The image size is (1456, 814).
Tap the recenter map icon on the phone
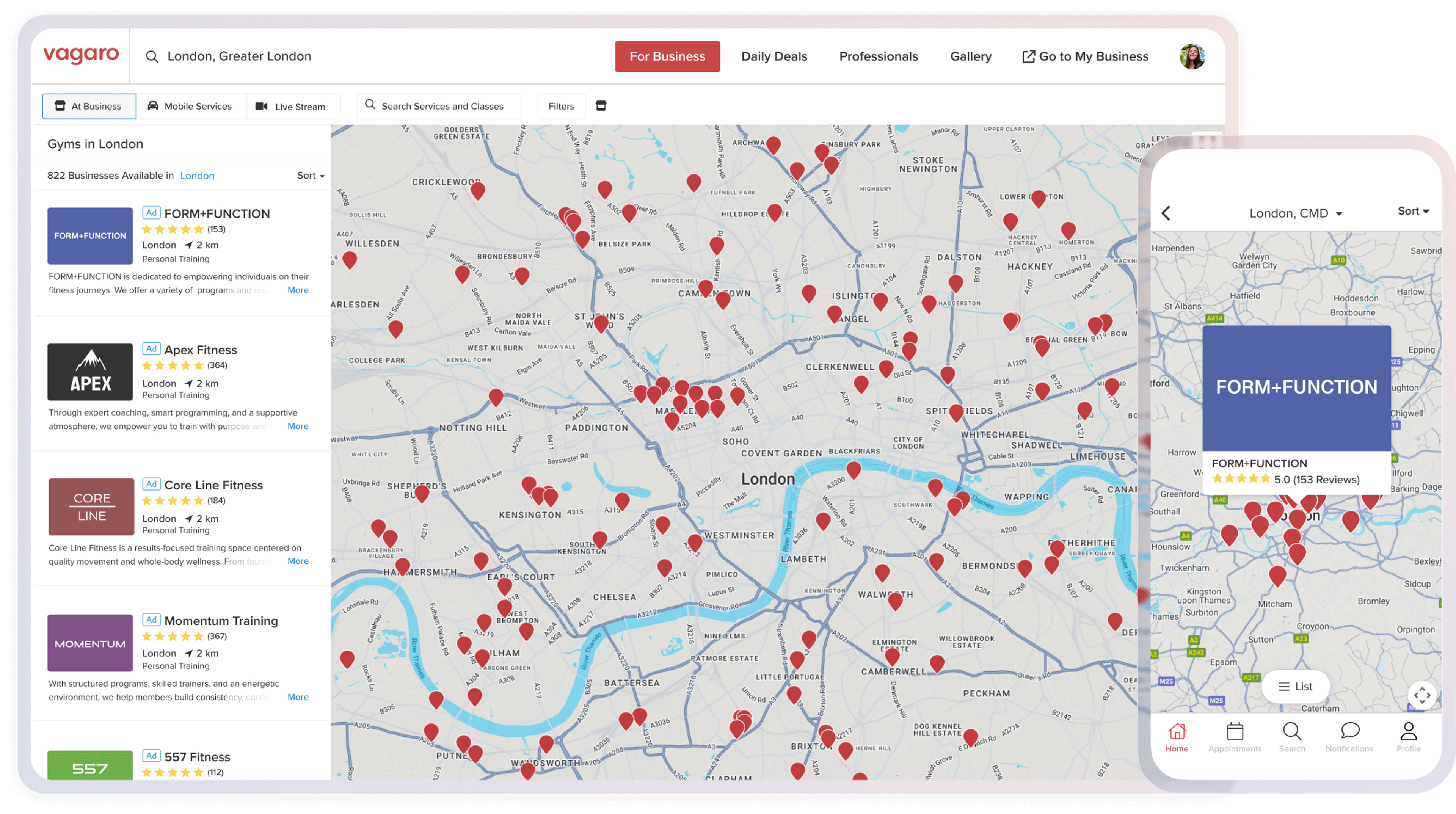tap(1422, 695)
